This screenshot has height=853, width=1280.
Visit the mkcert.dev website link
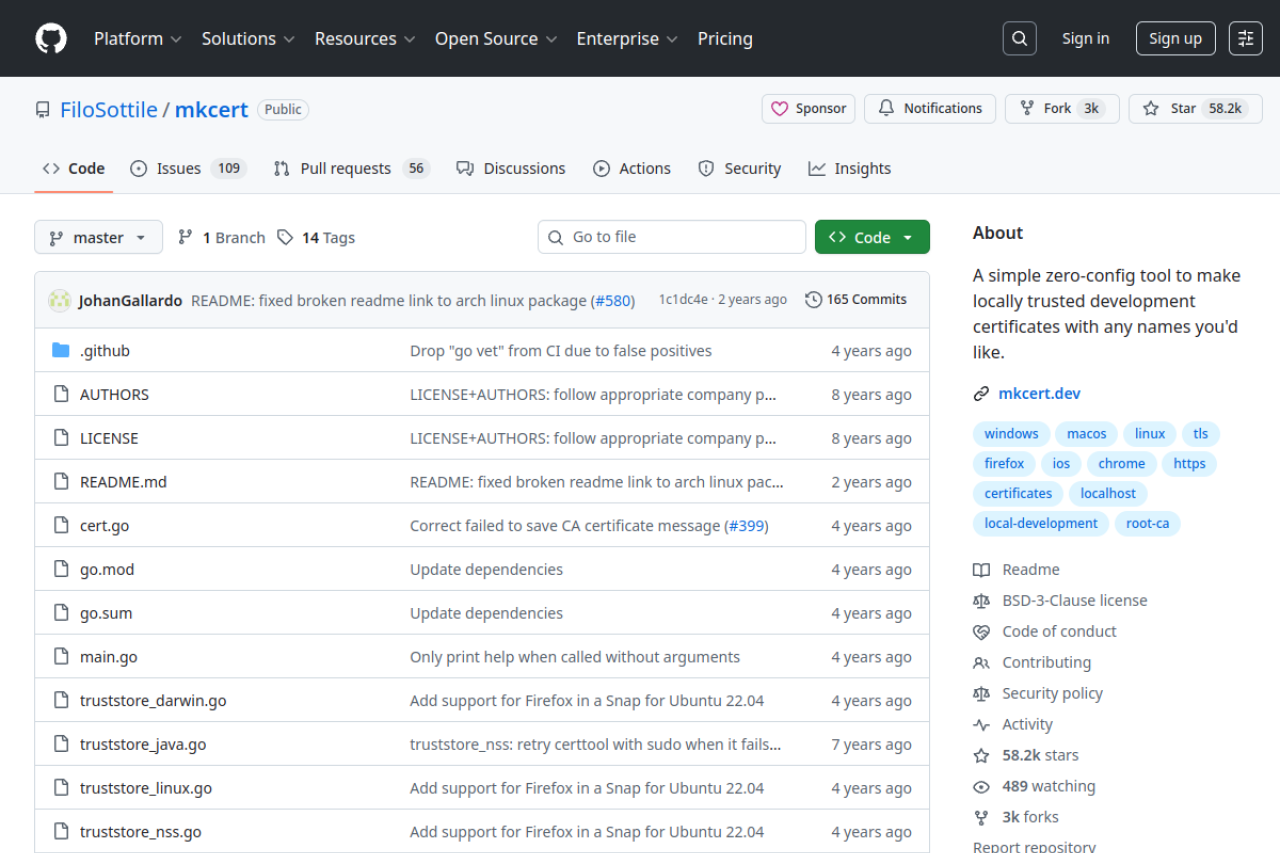coord(1039,393)
